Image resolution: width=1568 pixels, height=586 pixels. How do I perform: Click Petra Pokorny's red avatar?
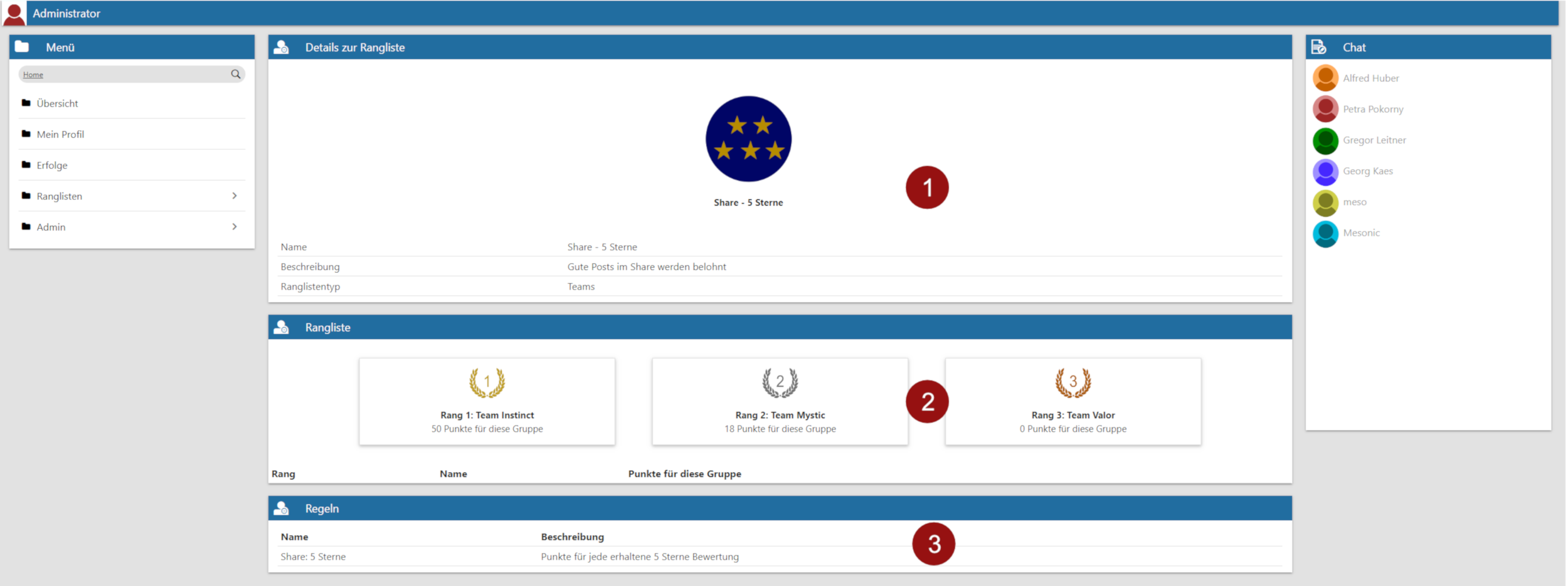pyautogui.click(x=1325, y=109)
